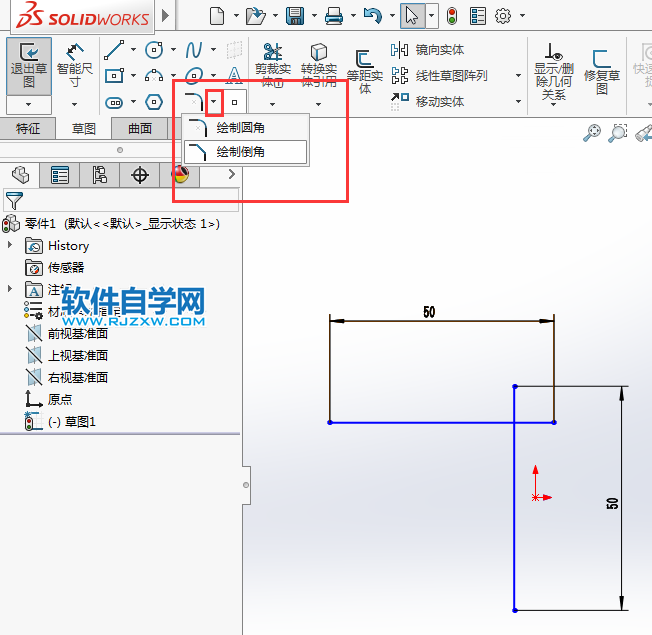Choose 绘制圆角 from the dropdown menu

click(x=246, y=128)
